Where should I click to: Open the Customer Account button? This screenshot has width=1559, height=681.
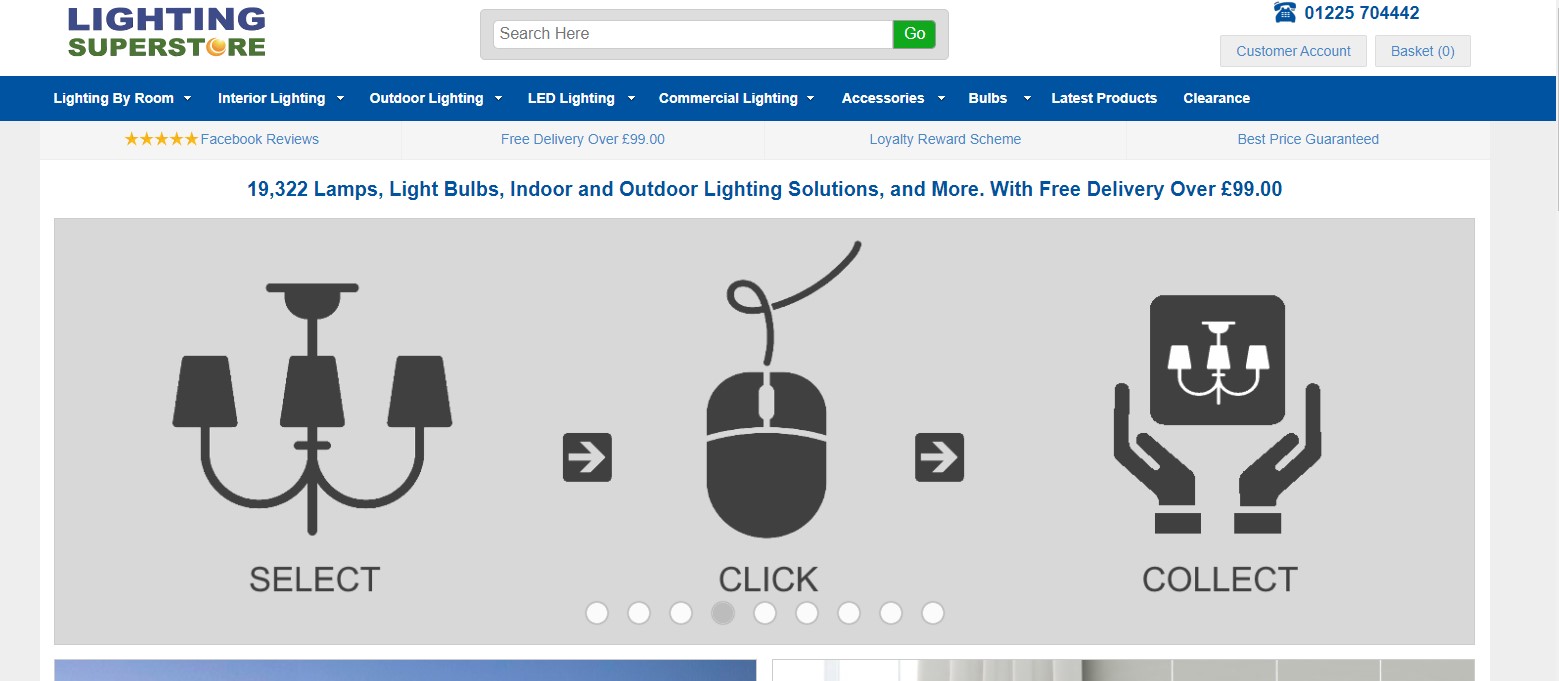click(x=1293, y=51)
